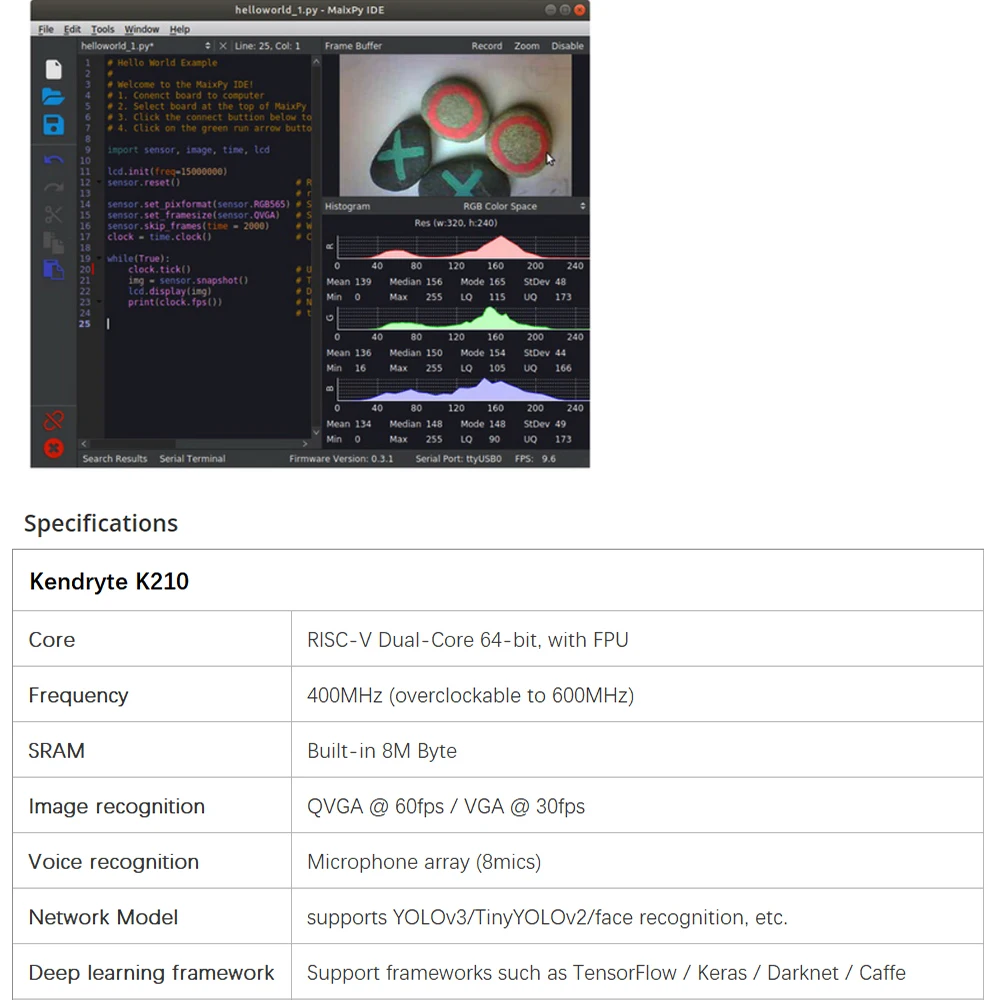1000x1000 pixels.
Task: Paste with the blue clipboard icon
Action: 54,269
